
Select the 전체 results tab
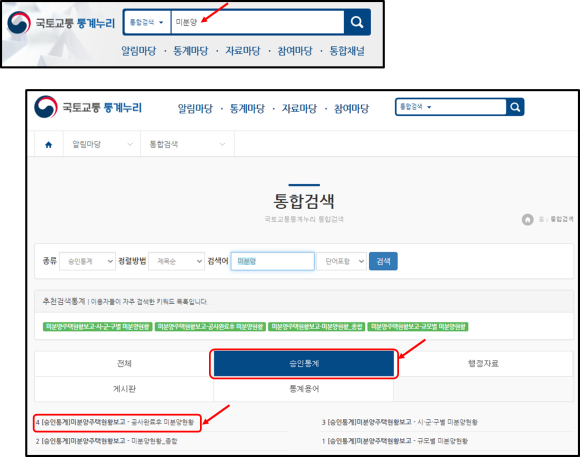[x=124, y=364]
